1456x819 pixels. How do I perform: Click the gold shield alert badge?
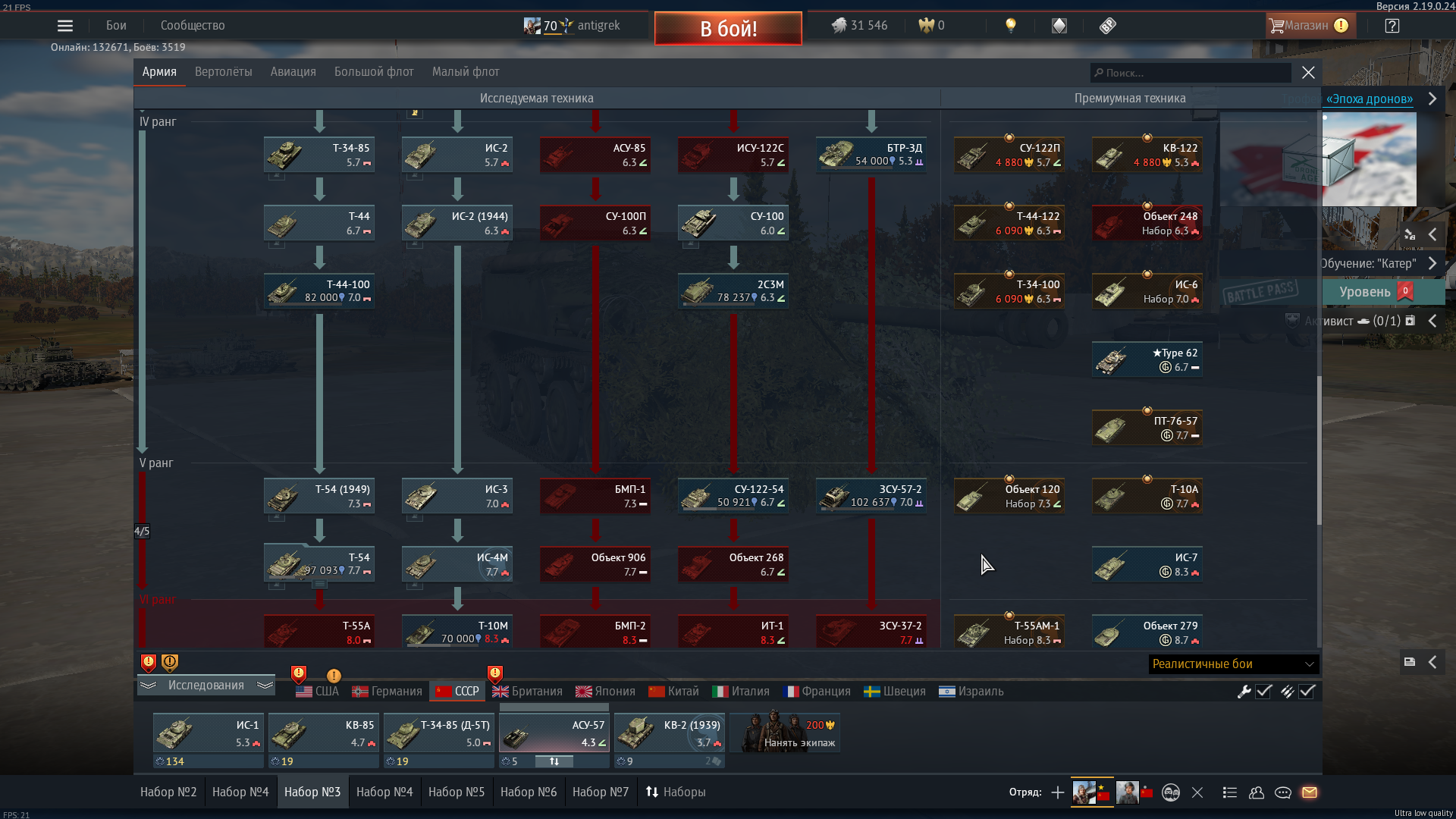click(170, 664)
